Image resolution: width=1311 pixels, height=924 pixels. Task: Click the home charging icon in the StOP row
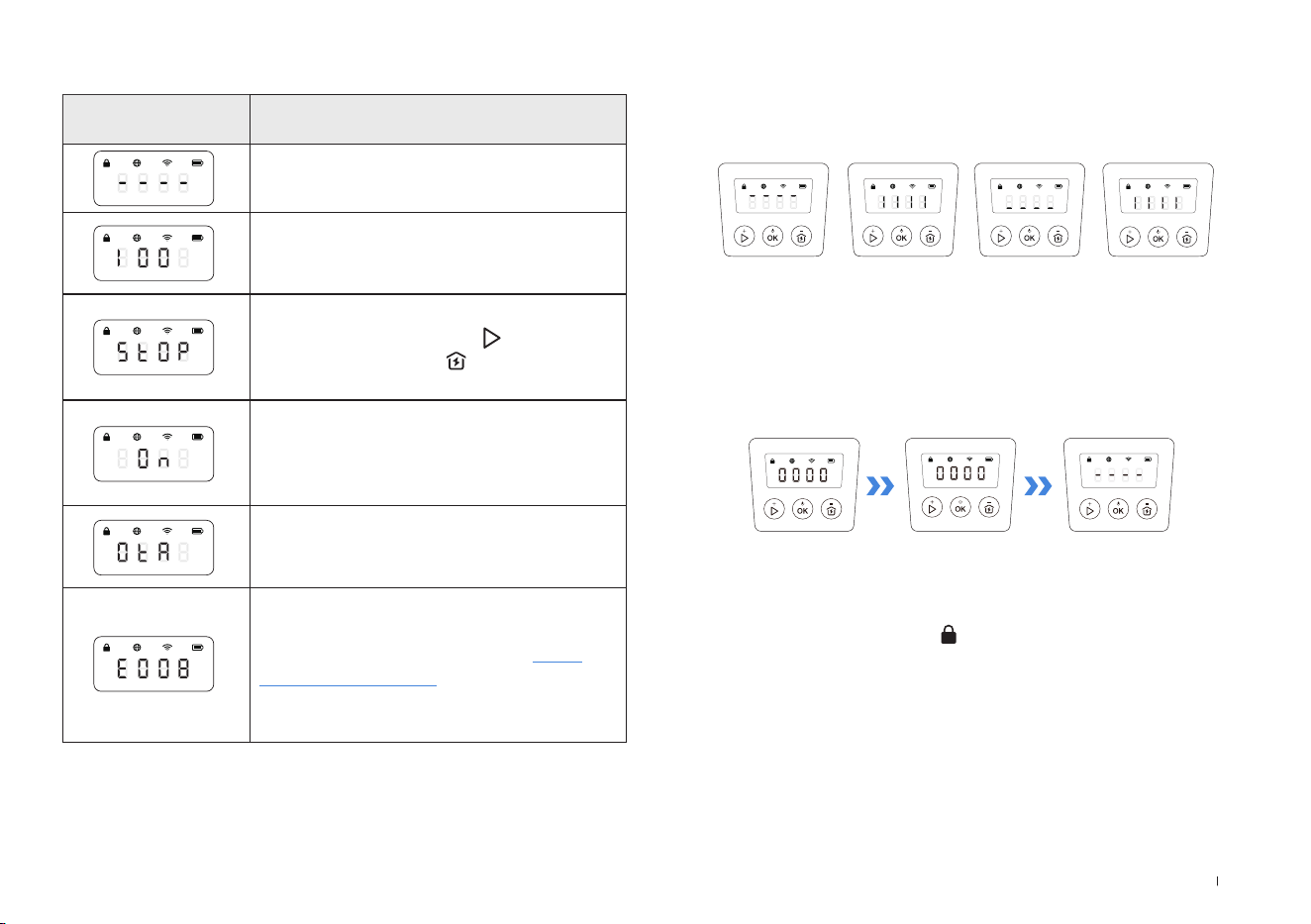click(455, 363)
